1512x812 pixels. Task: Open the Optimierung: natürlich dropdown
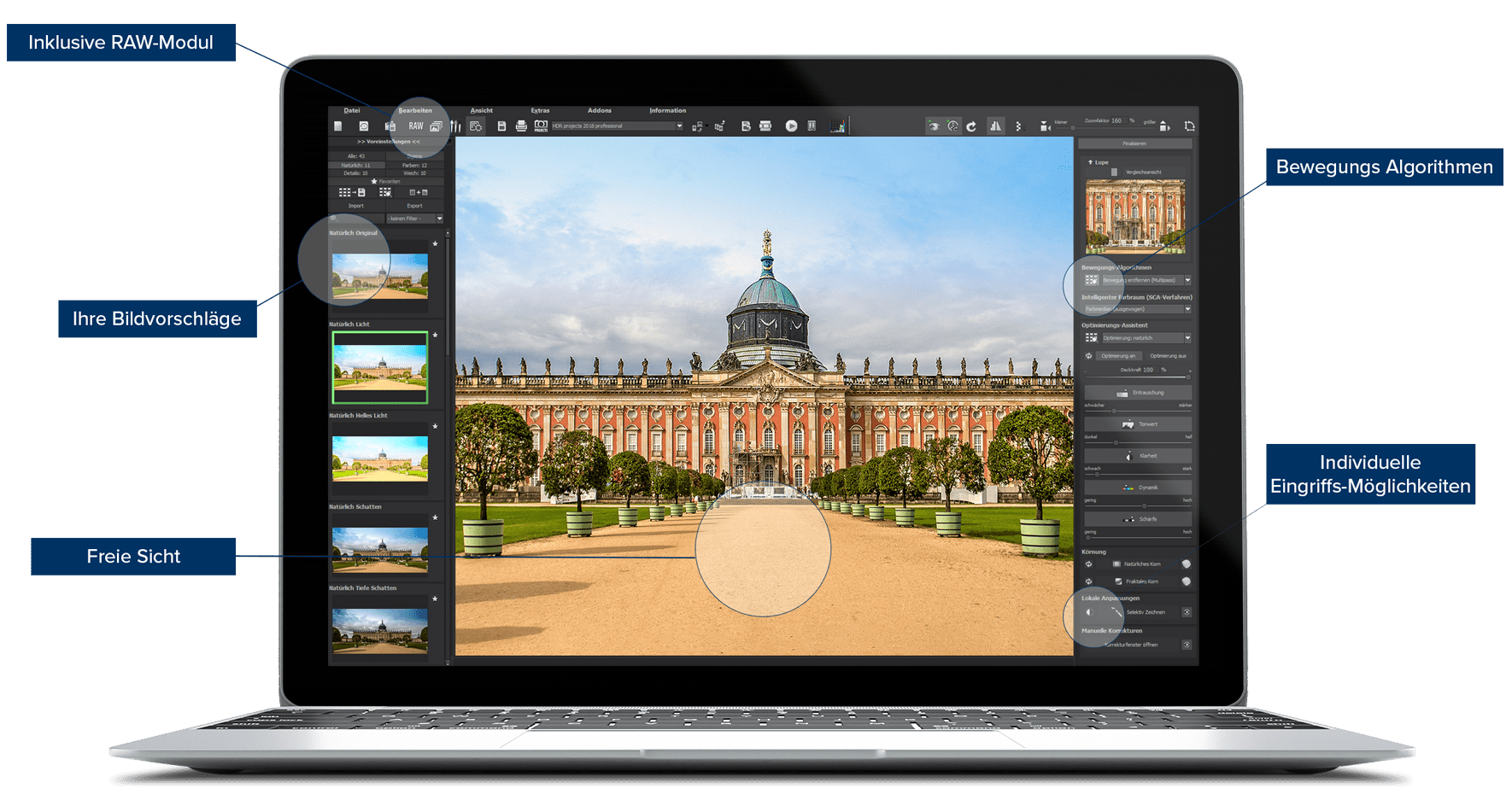(1147, 338)
